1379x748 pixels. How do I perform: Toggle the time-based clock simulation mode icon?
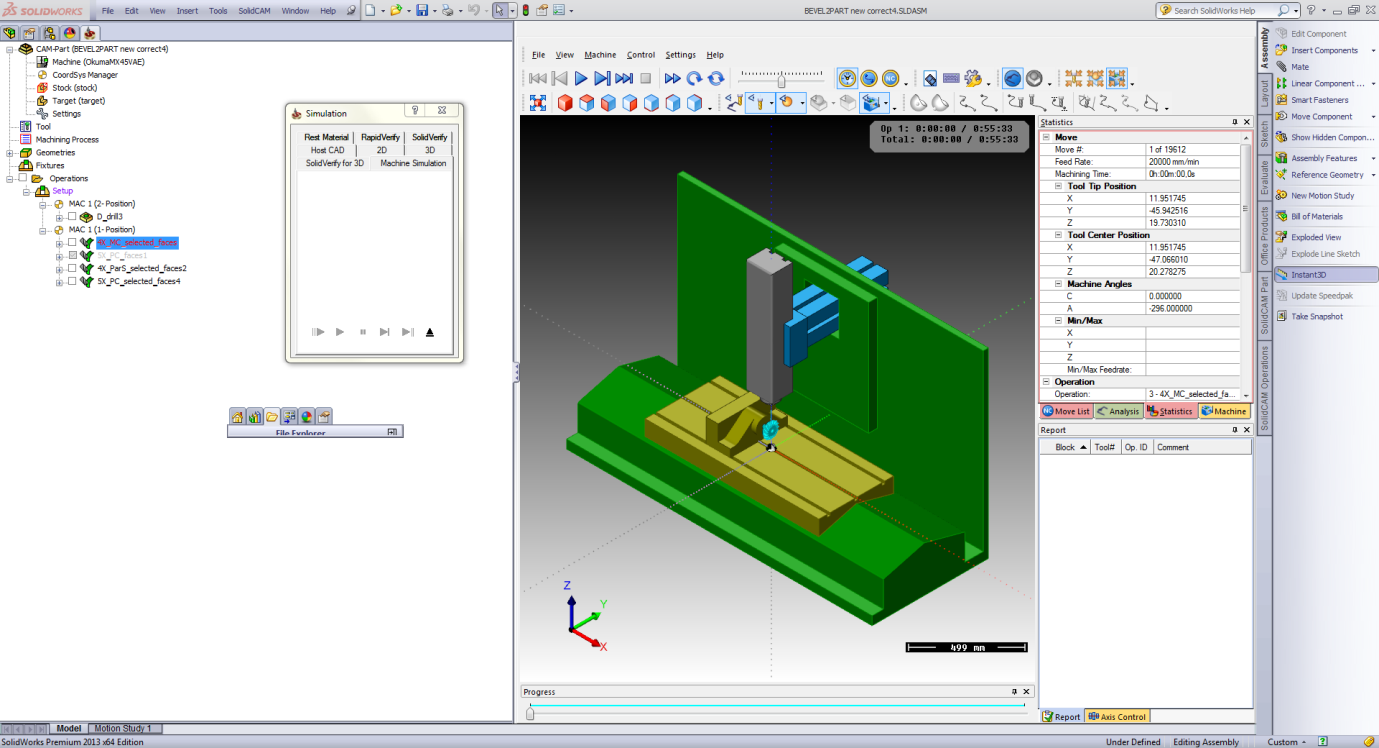pos(847,78)
